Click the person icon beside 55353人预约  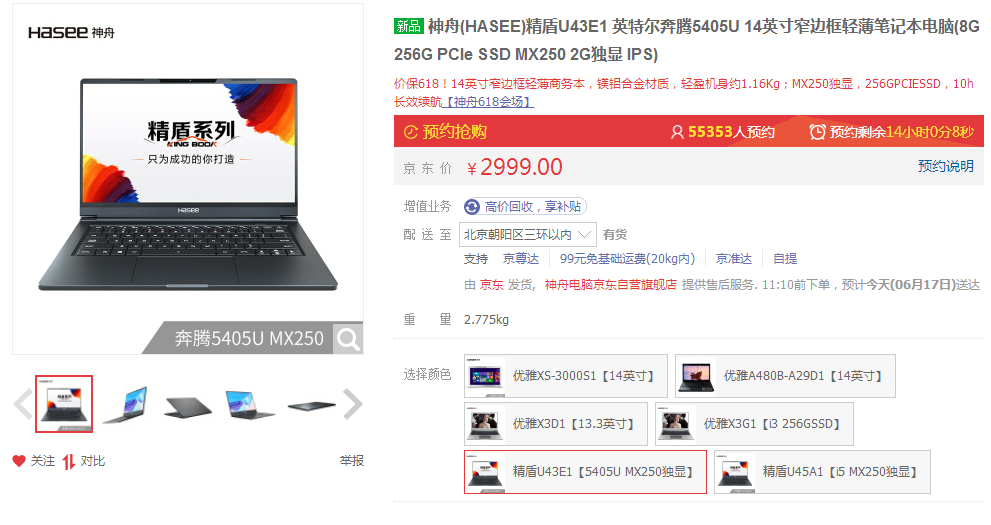tap(677, 132)
